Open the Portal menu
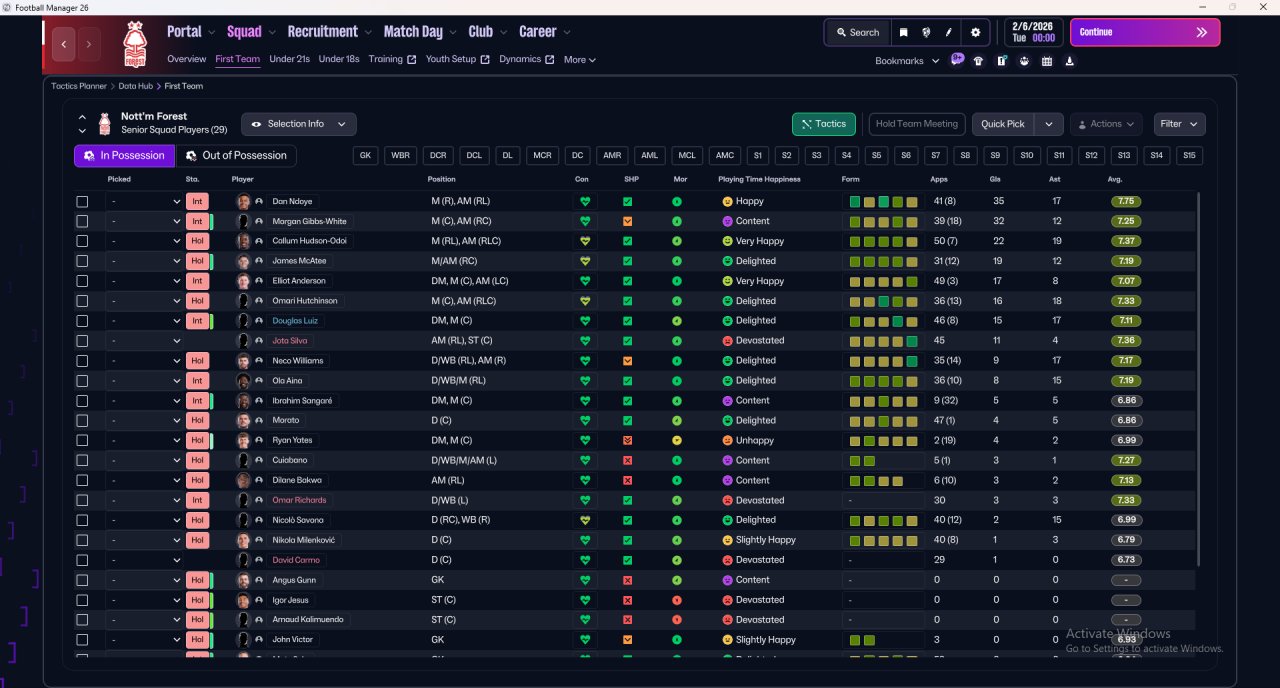The image size is (1280, 688). 189,32
